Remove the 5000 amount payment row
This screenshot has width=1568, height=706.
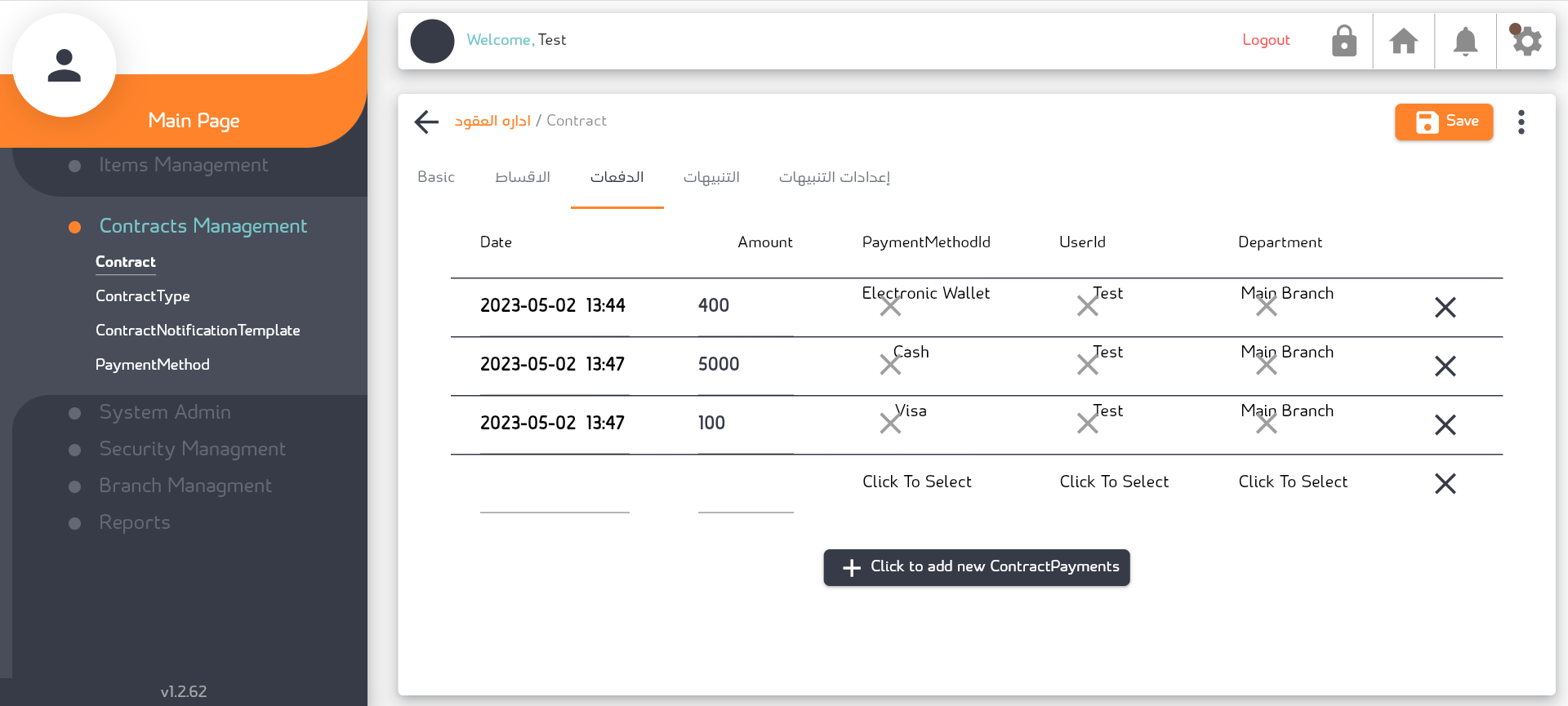[1445, 366]
